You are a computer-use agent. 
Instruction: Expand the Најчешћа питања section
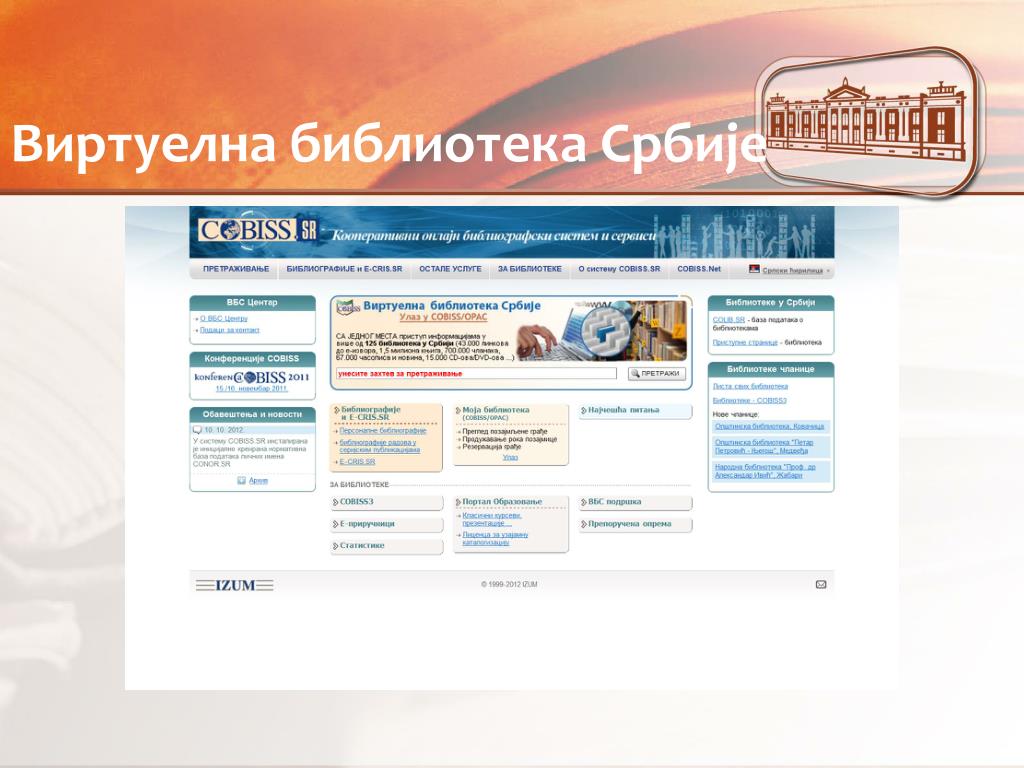pyautogui.click(x=634, y=411)
